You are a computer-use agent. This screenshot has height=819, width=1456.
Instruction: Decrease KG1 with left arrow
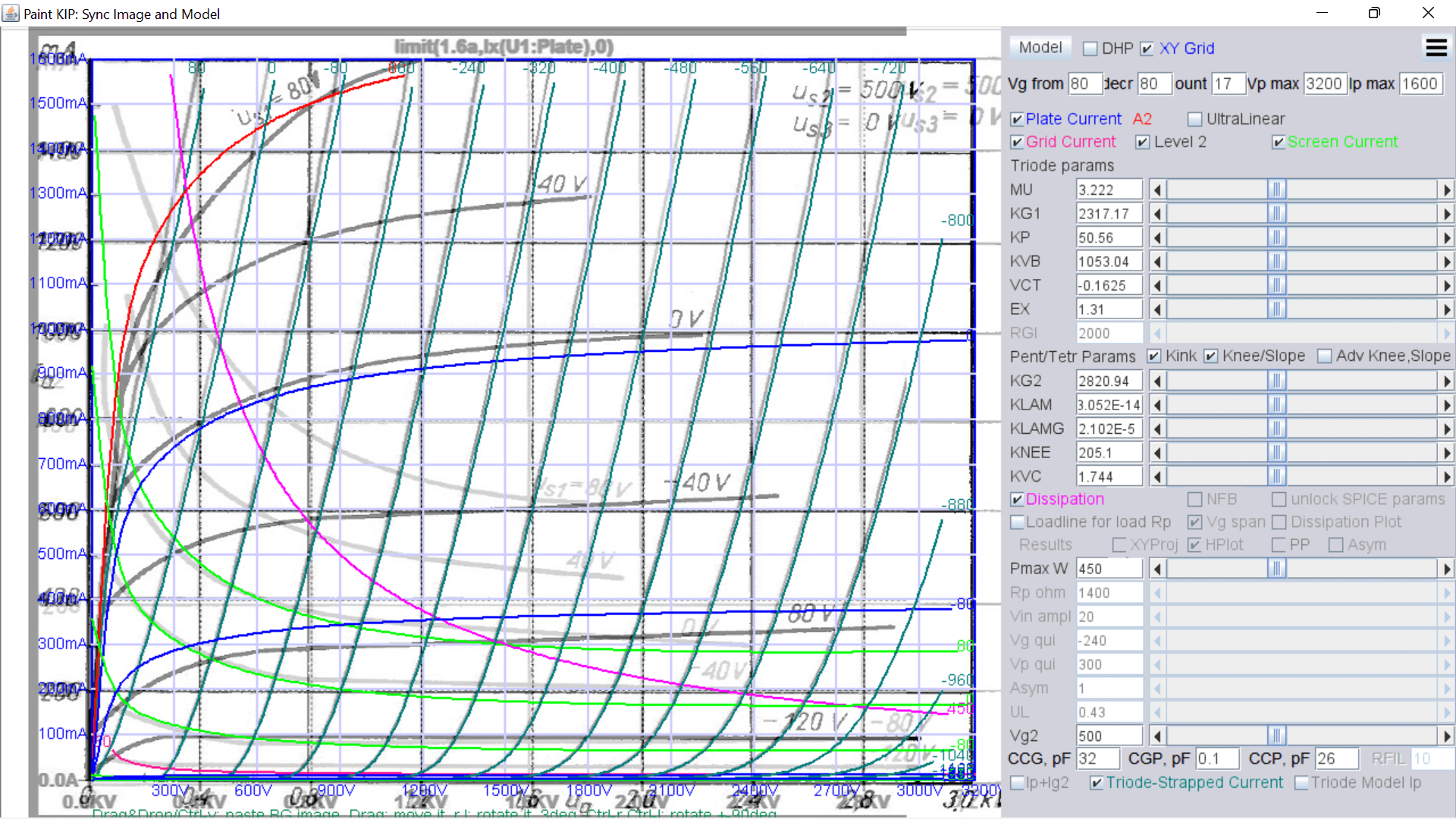pyautogui.click(x=1157, y=214)
